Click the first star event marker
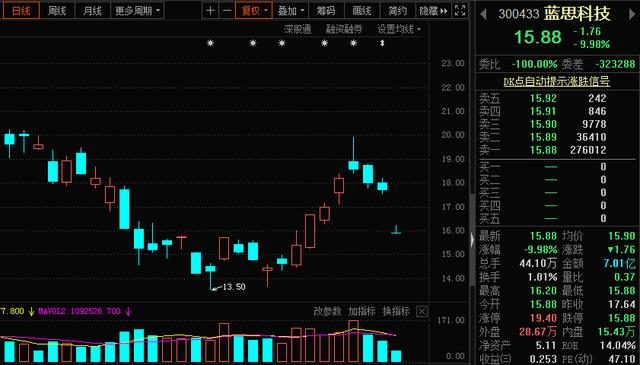 pyautogui.click(x=210, y=43)
